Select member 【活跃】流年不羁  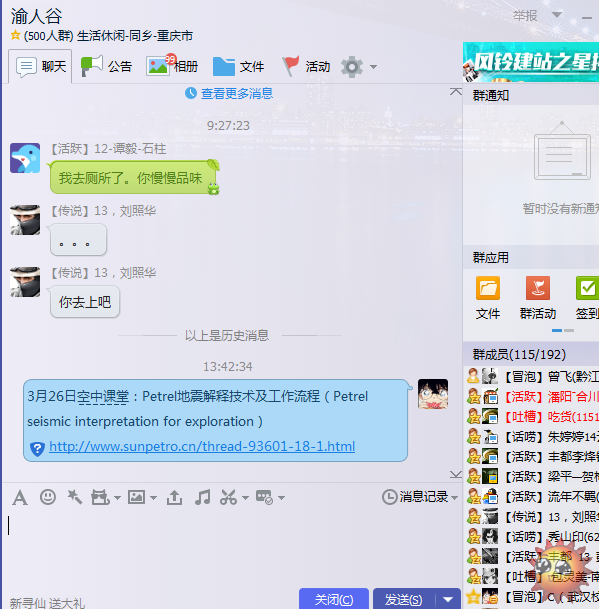coord(532,497)
